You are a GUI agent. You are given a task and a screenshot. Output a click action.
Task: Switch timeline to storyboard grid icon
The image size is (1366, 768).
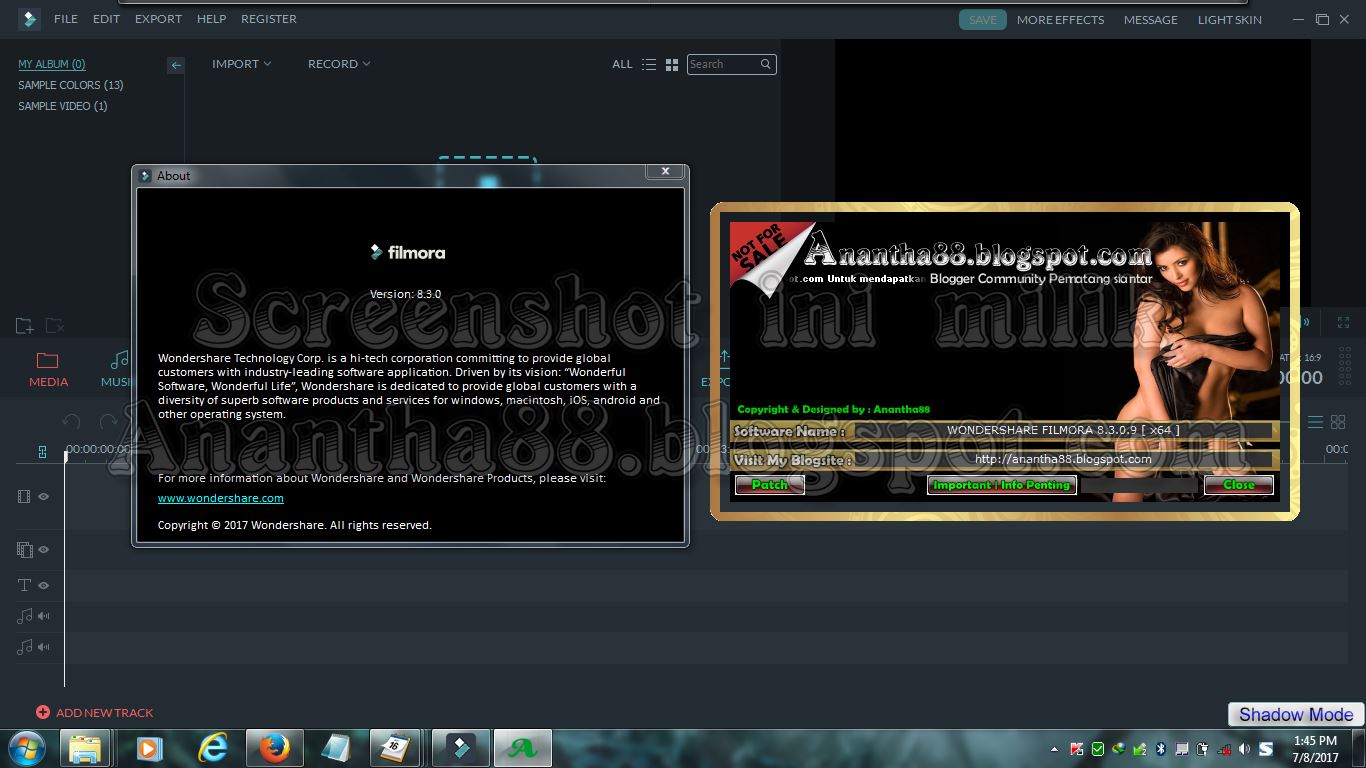pyautogui.click(x=1338, y=422)
